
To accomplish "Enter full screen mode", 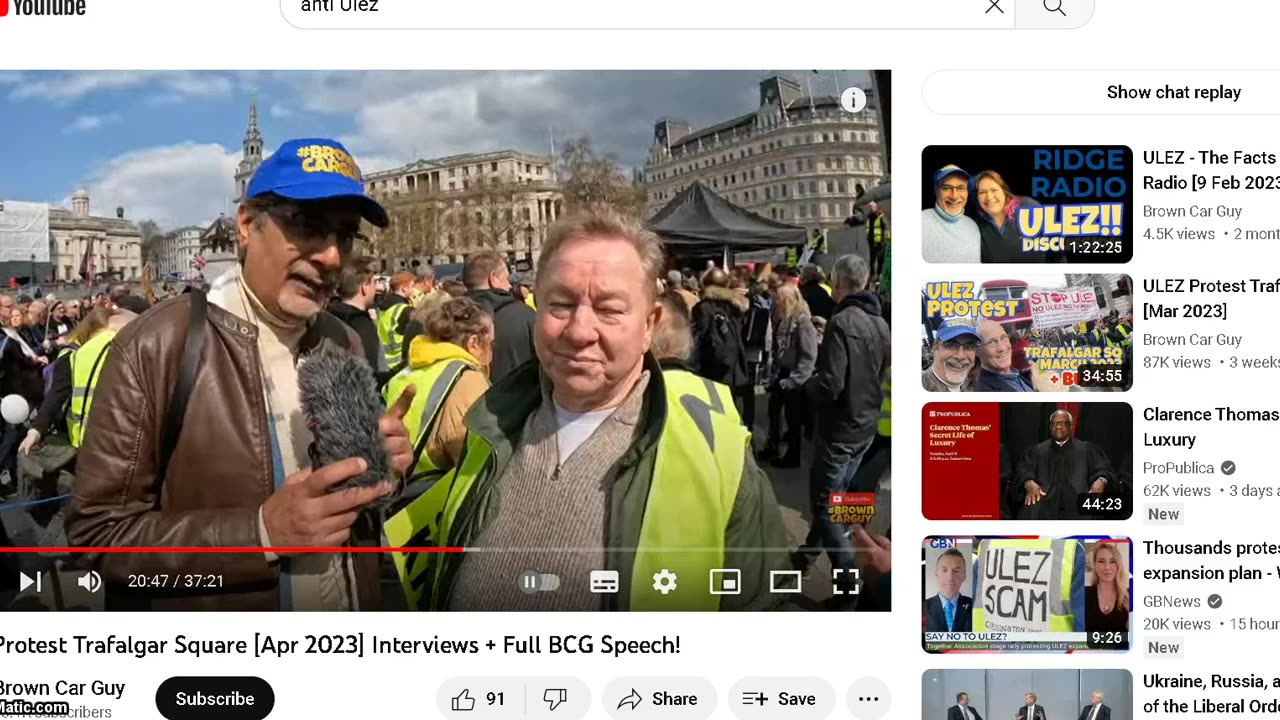I will coord(846,581).
